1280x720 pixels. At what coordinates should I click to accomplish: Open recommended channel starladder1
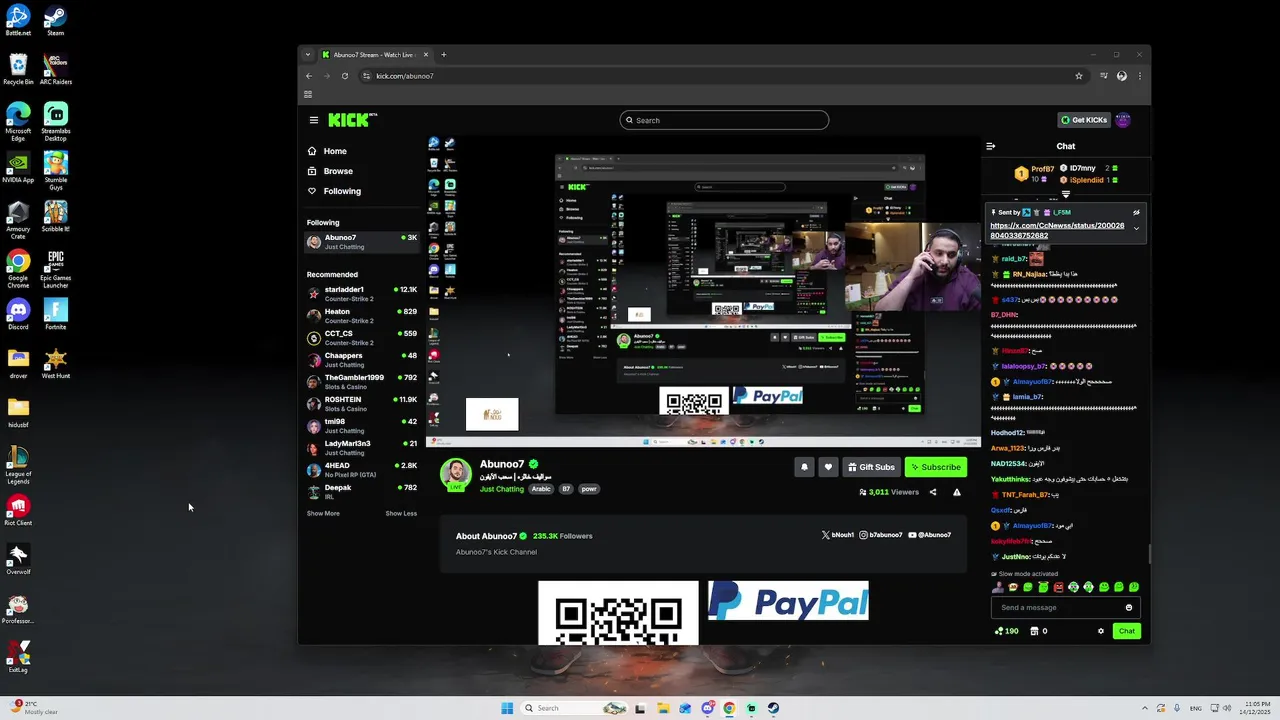click(x=362, y=294)
